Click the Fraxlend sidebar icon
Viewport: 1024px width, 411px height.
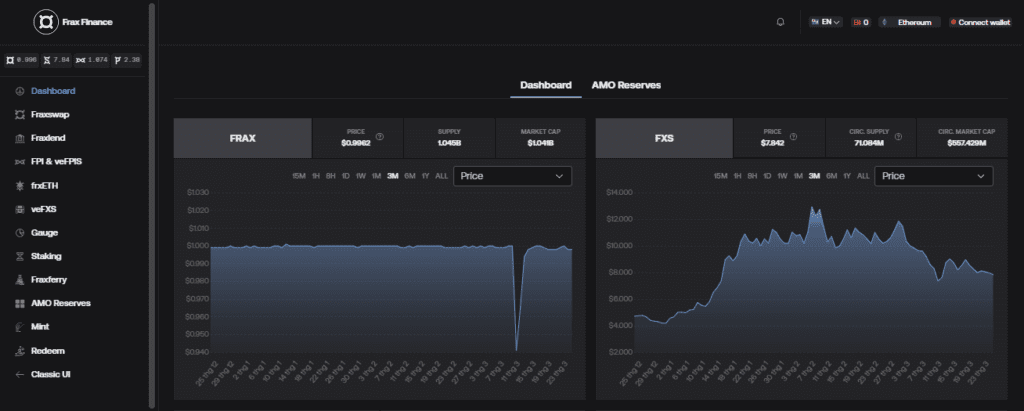20,138
